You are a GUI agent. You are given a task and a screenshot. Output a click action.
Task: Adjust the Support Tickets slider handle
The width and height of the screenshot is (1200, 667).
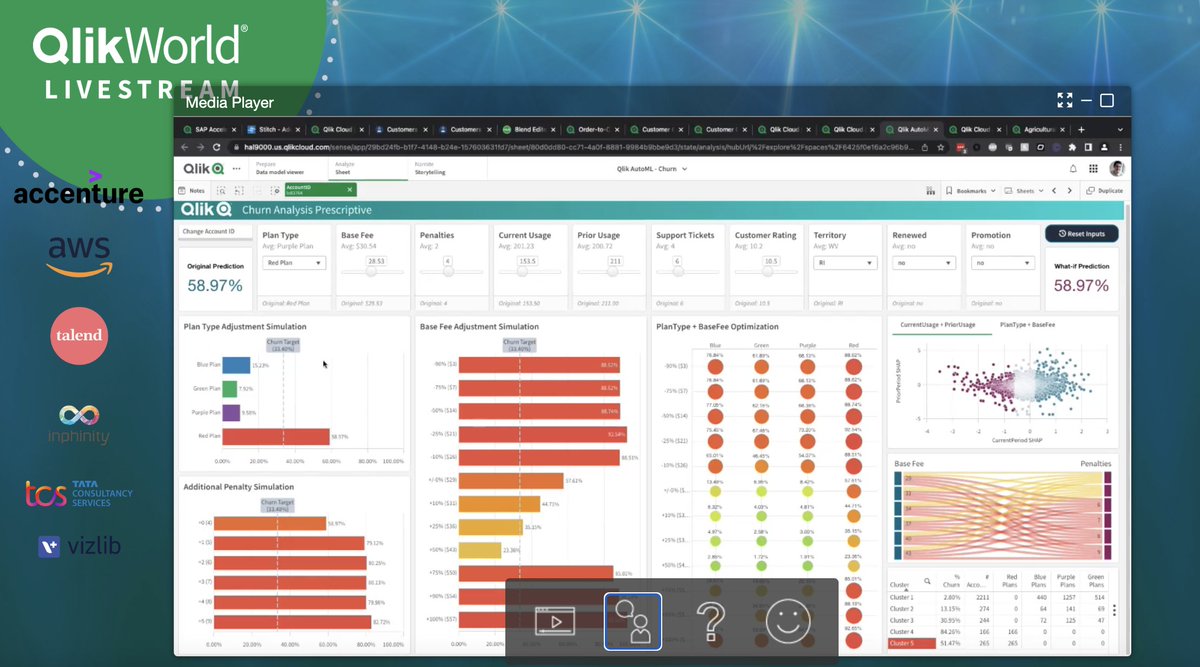point(678,271)
